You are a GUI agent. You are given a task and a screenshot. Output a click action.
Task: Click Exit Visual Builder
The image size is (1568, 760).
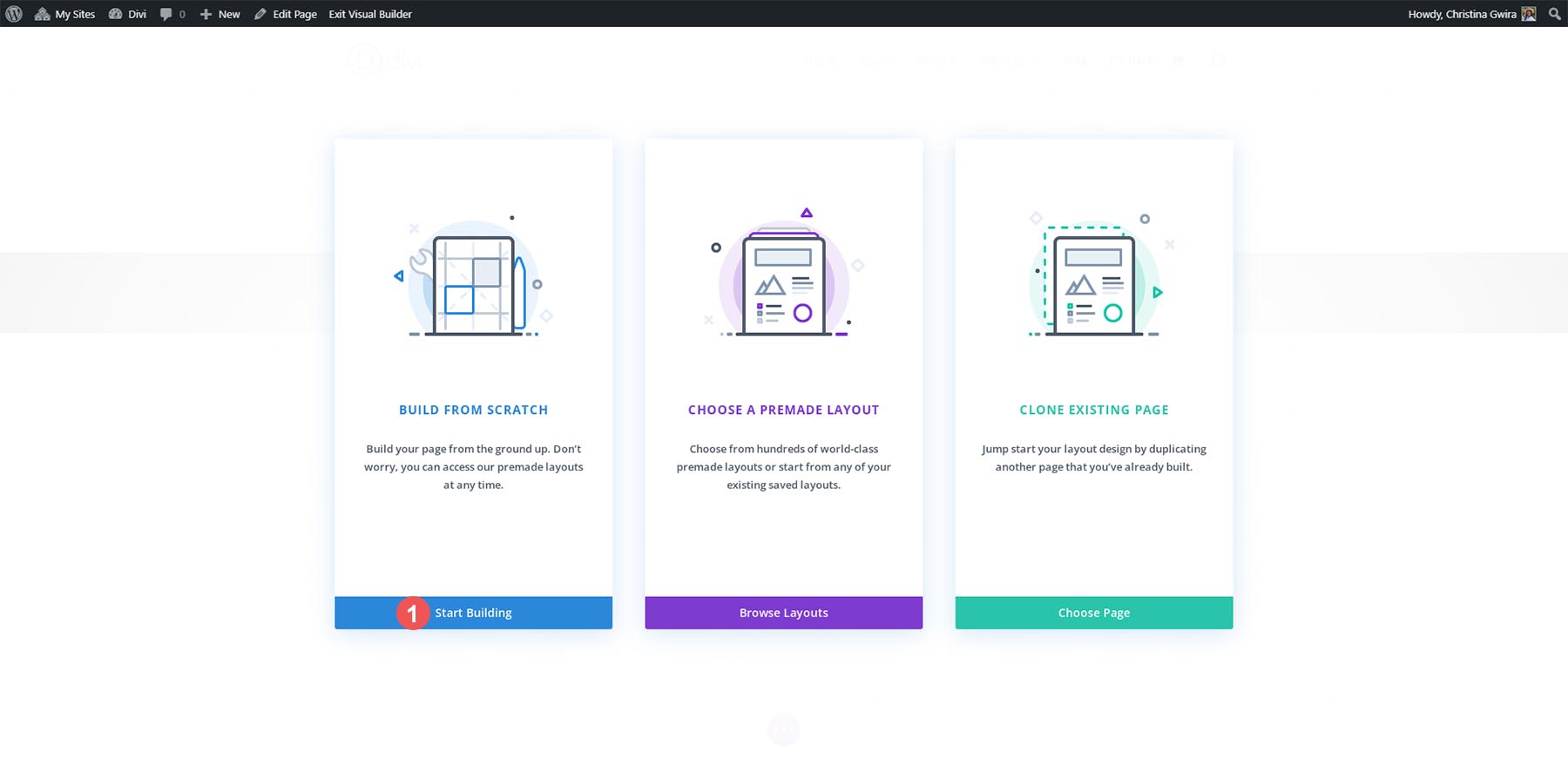coord(370,14)
